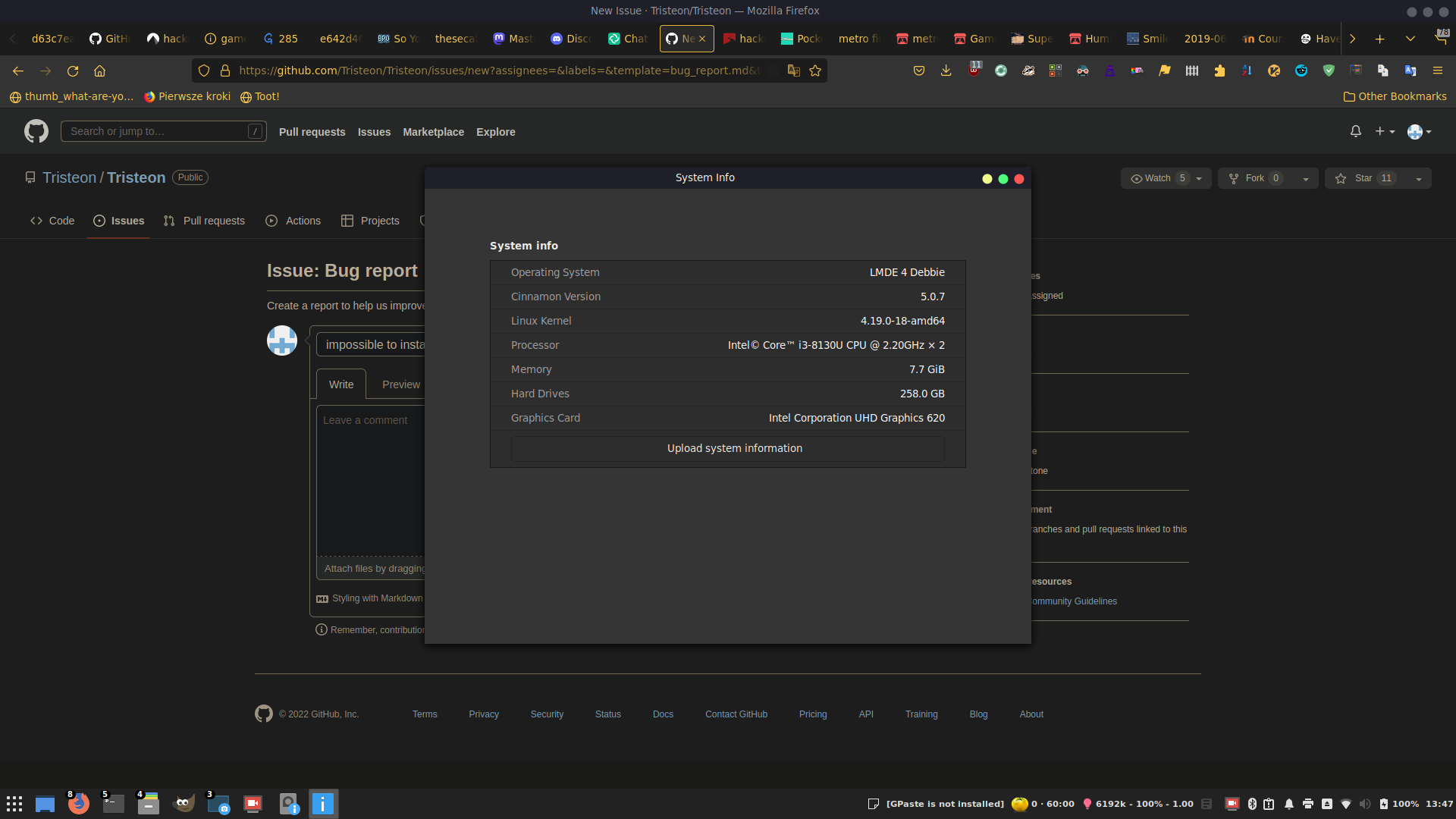
Task: Open Firefox downloads arrow icon
Action: pos(946,71)
